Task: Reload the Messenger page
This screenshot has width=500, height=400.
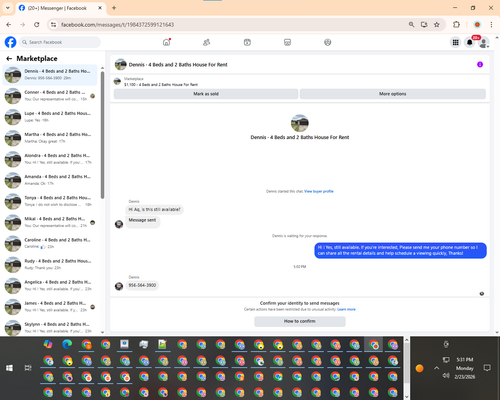Action: 37,25
